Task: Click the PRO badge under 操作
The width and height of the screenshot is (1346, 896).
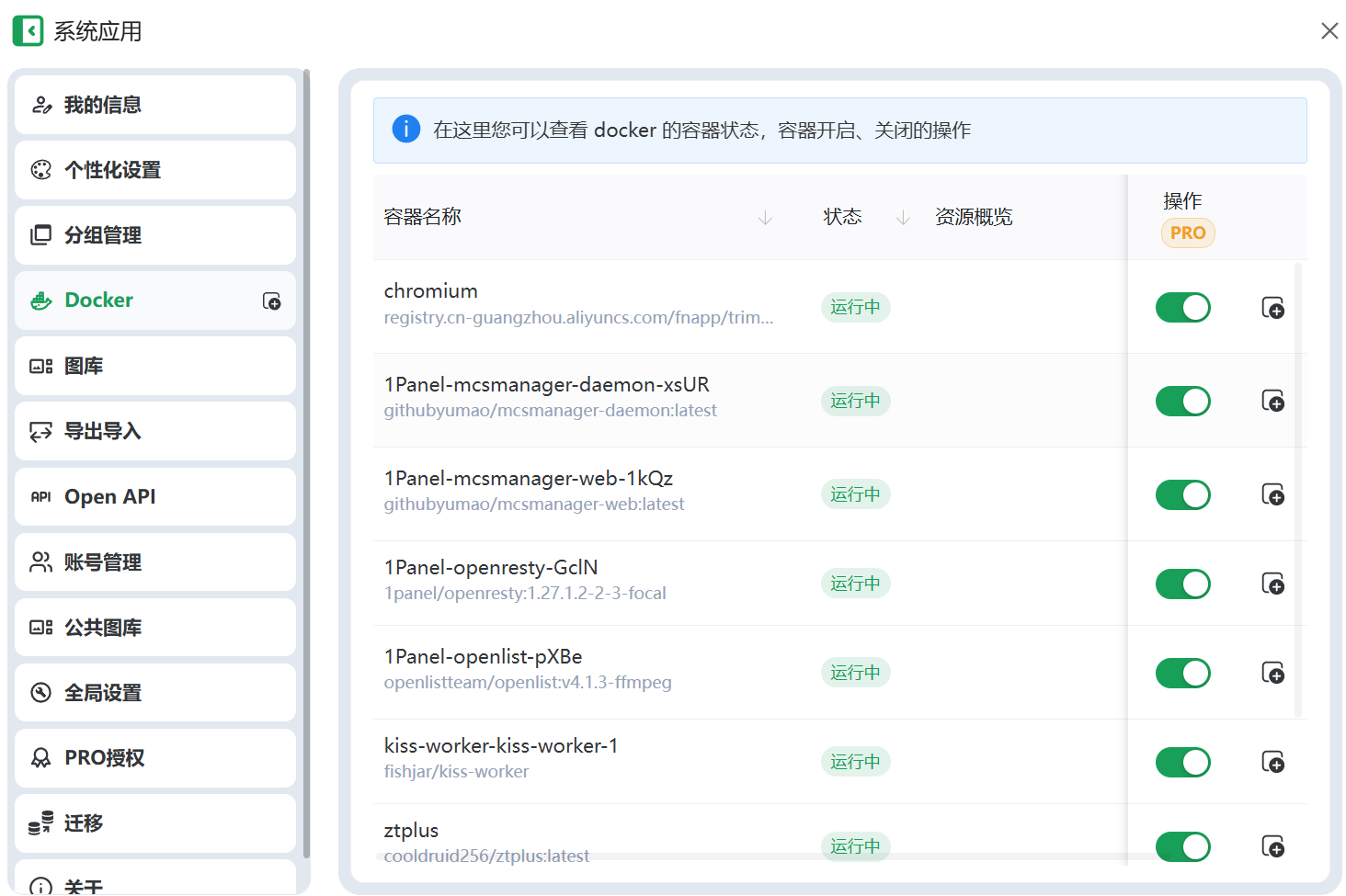Action: pos(1188,233)
